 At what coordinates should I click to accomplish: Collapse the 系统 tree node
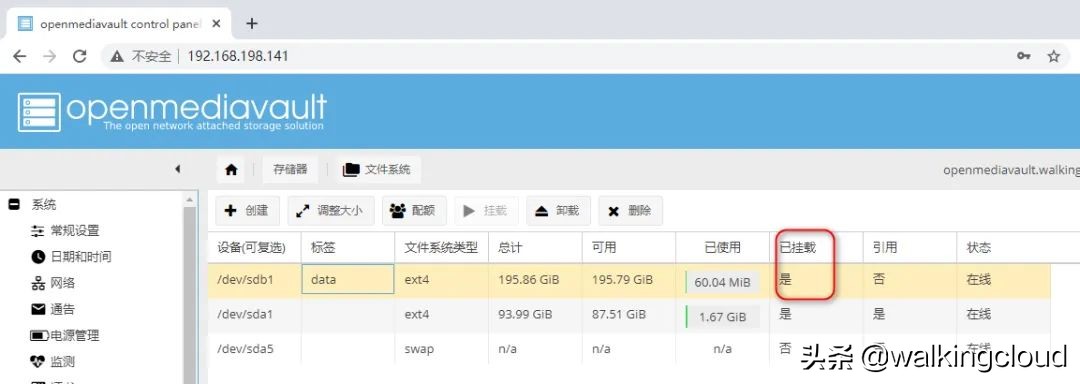14,204
